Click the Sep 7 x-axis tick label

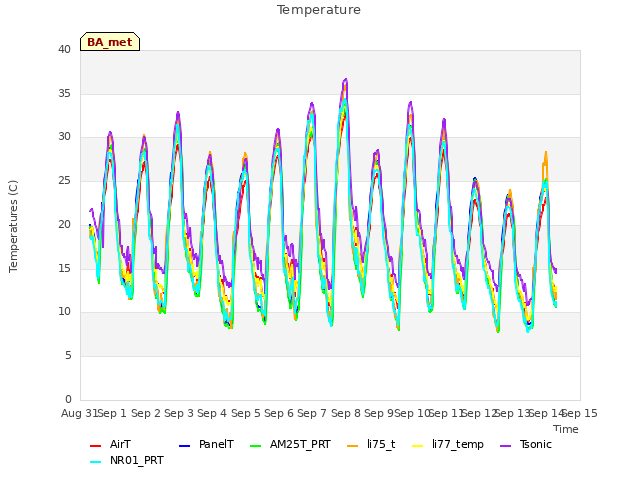312,413
